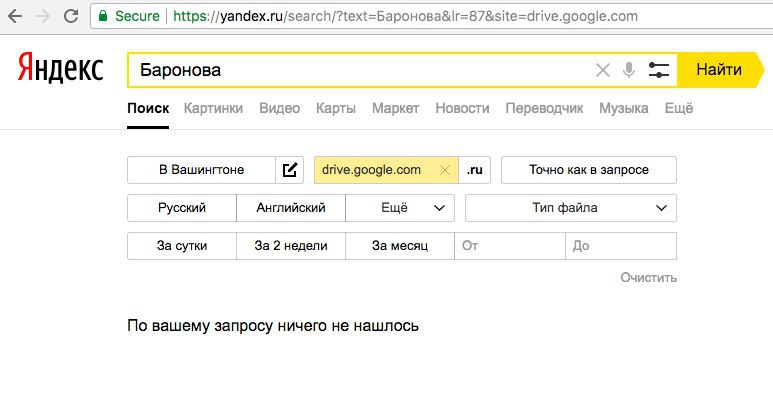Toggle the .ru domain filter
Viewport: 773px width, 408px height.
pos(474,170)
